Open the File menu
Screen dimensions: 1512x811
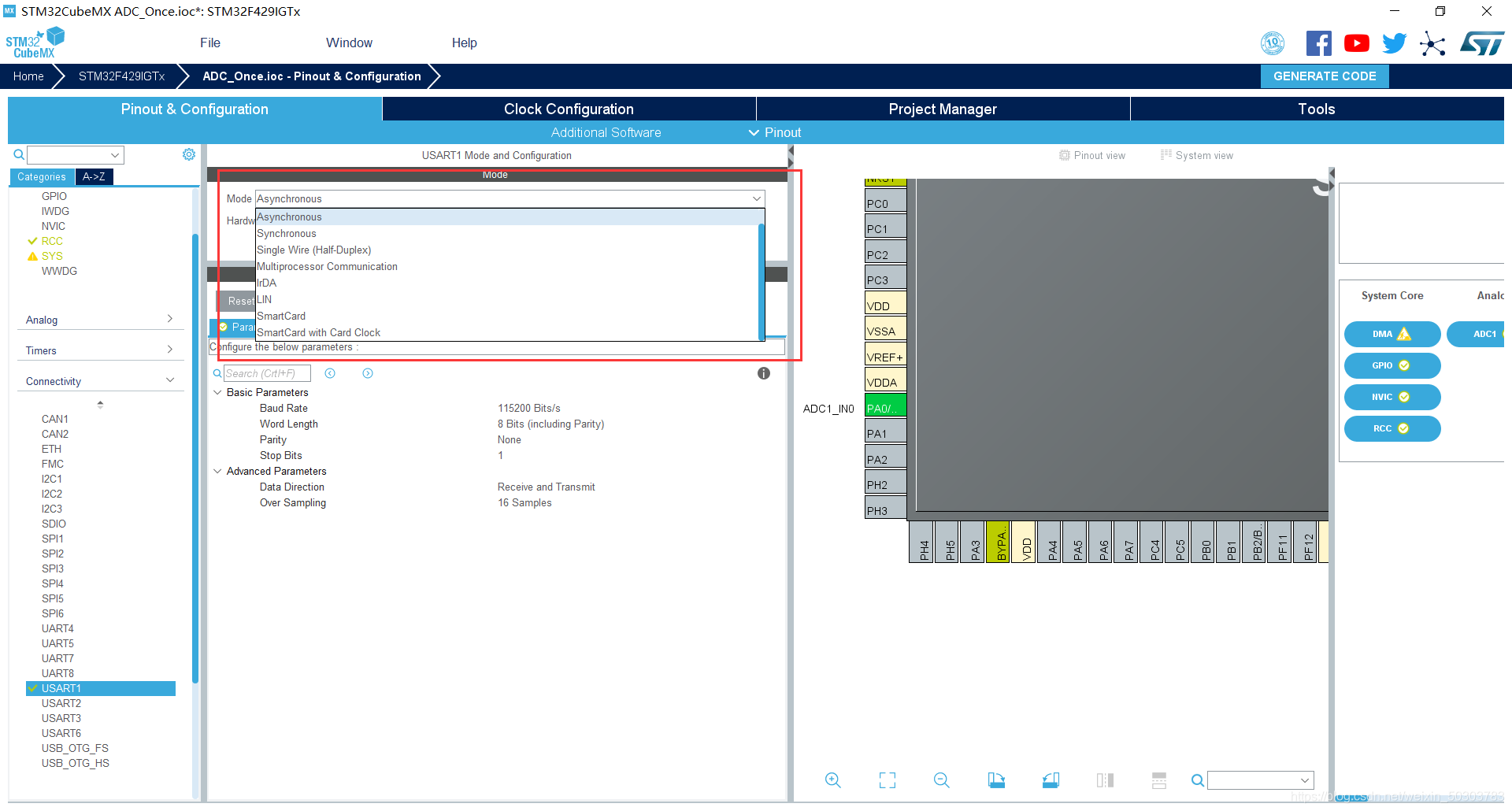tap(210, 43)
